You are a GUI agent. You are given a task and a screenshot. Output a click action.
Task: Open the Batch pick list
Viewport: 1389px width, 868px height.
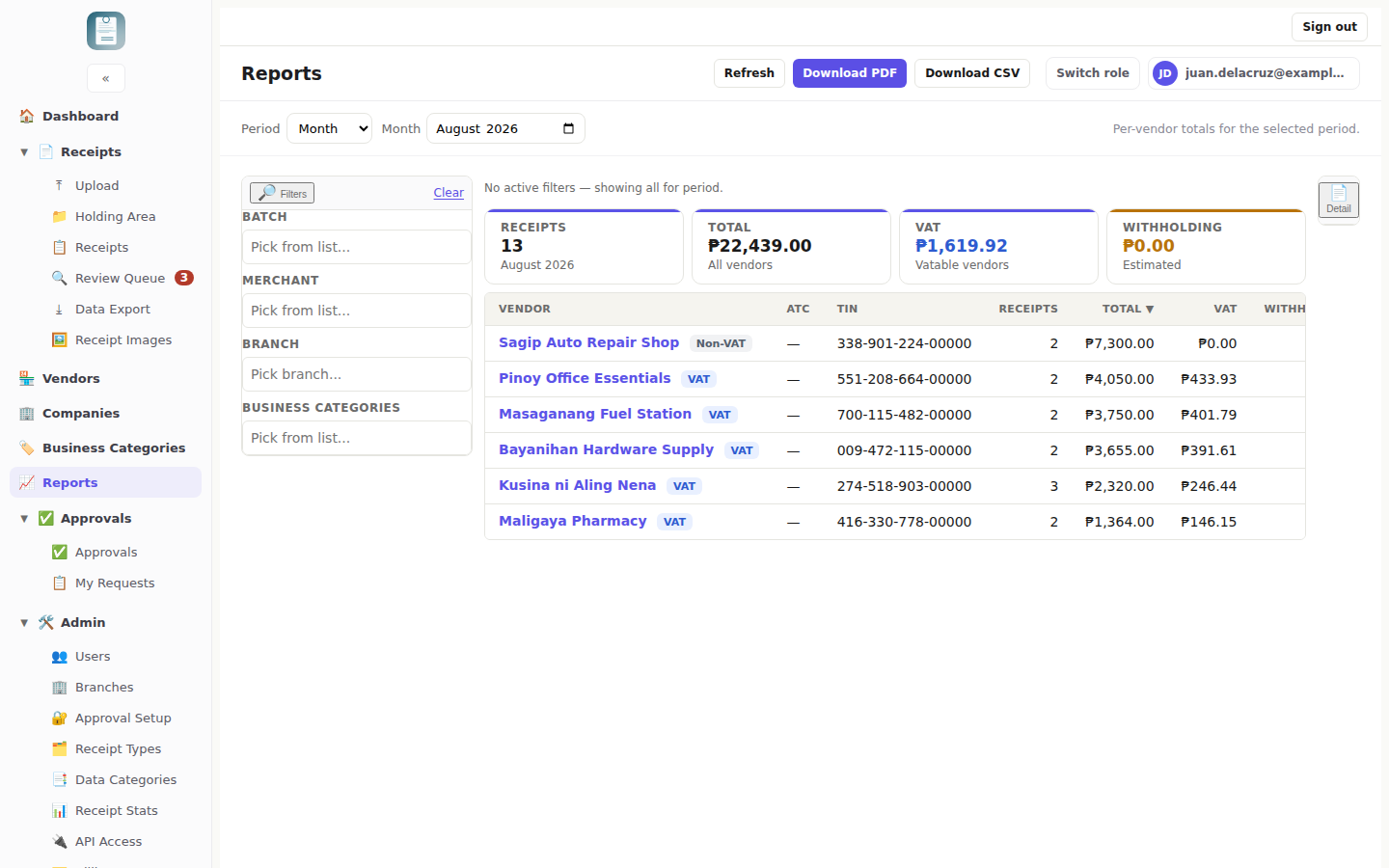point(356,247)
